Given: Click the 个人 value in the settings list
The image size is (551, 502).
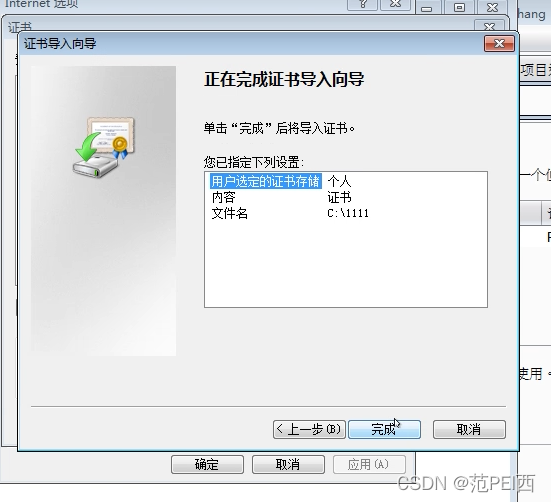Looking at the screenshot, I should point(339,181).
